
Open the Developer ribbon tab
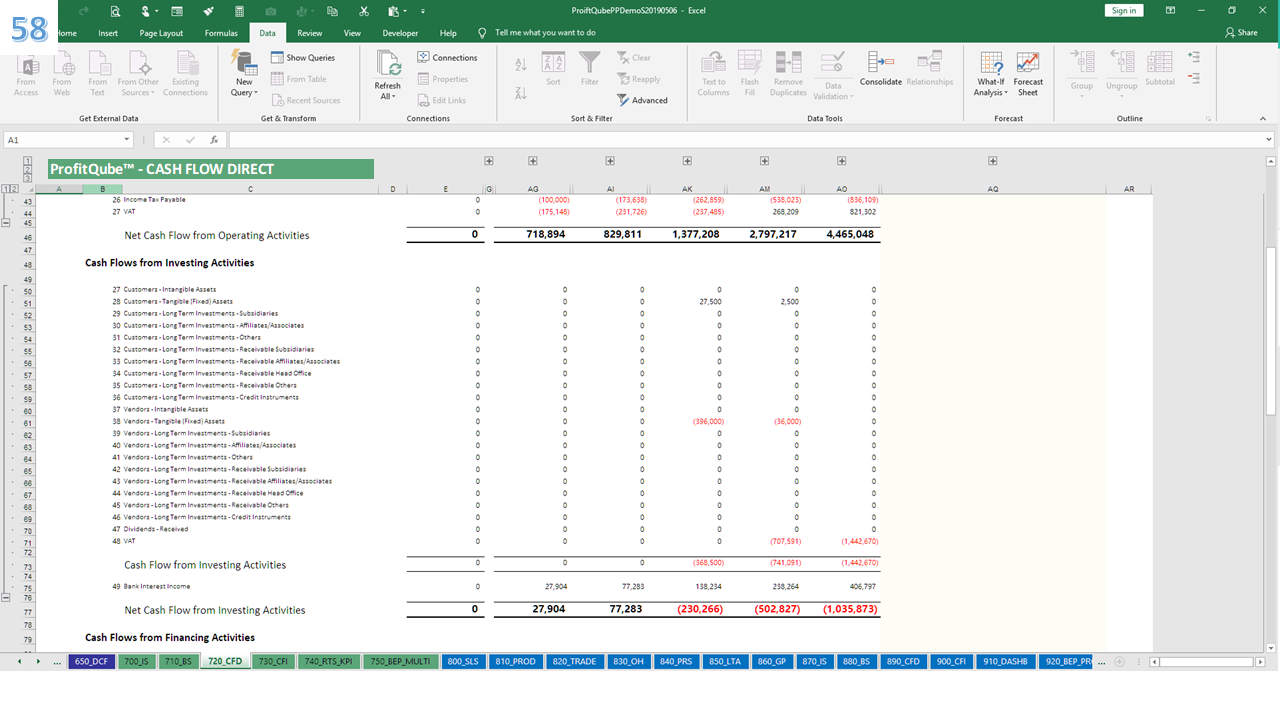pos(400,33)
